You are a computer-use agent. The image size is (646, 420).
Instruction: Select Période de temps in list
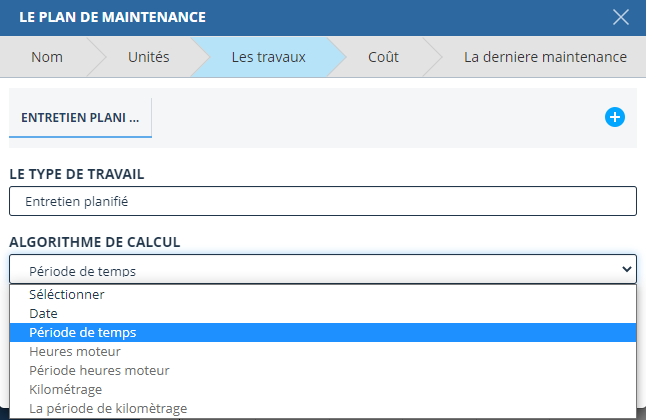(83, 333)
